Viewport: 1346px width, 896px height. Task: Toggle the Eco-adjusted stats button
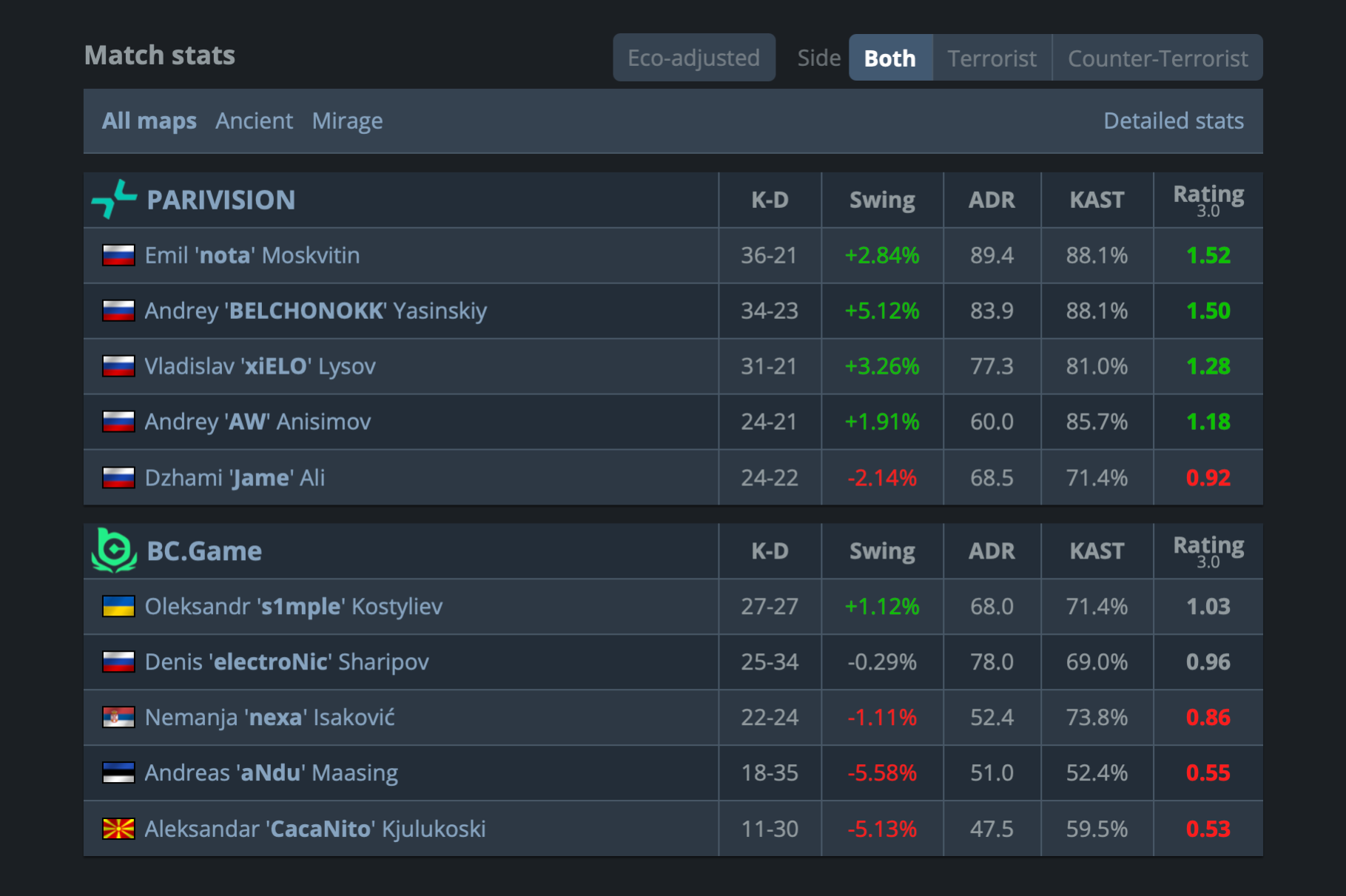[693, 58]
